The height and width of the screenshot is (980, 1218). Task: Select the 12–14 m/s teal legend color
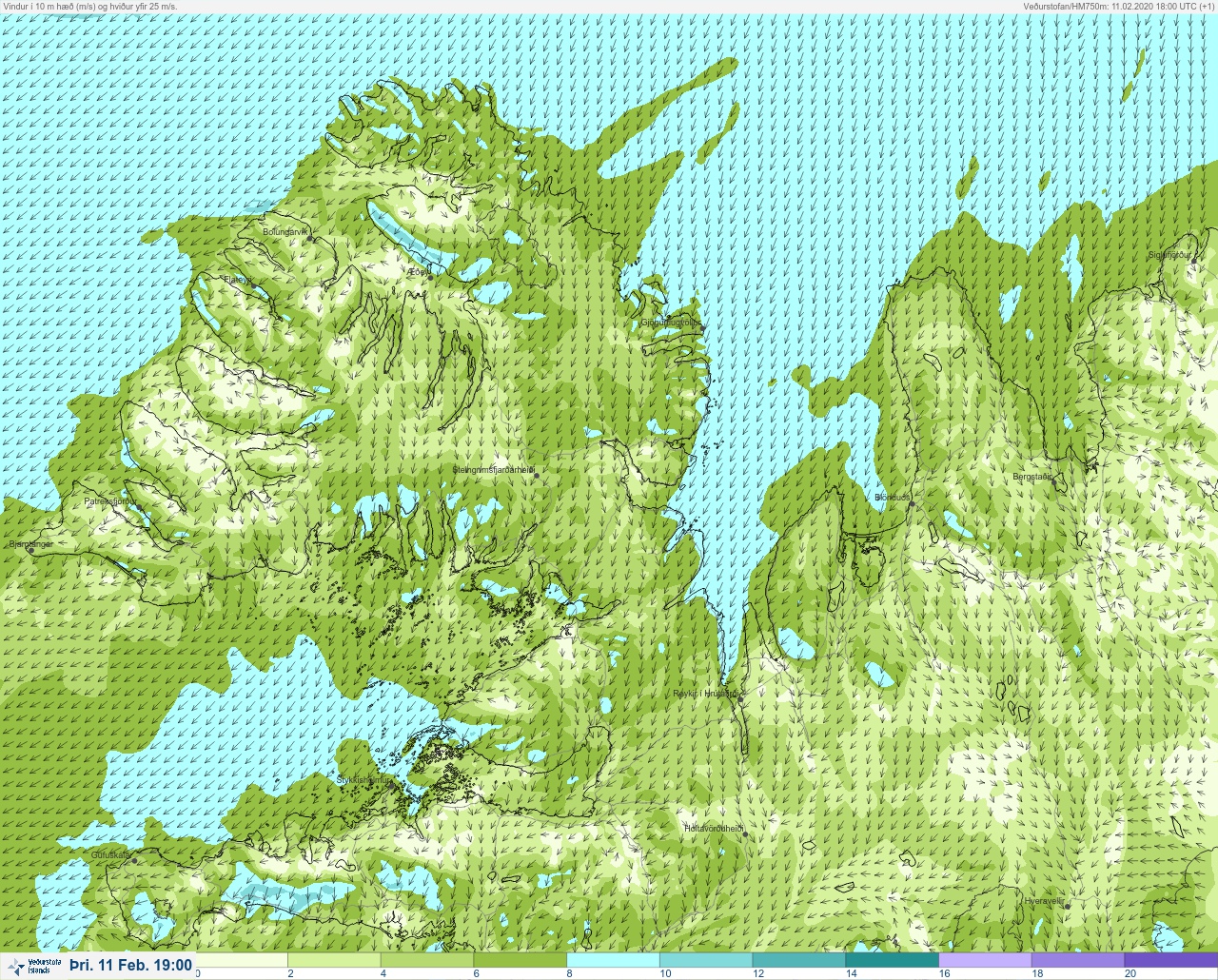click(800, 960)
